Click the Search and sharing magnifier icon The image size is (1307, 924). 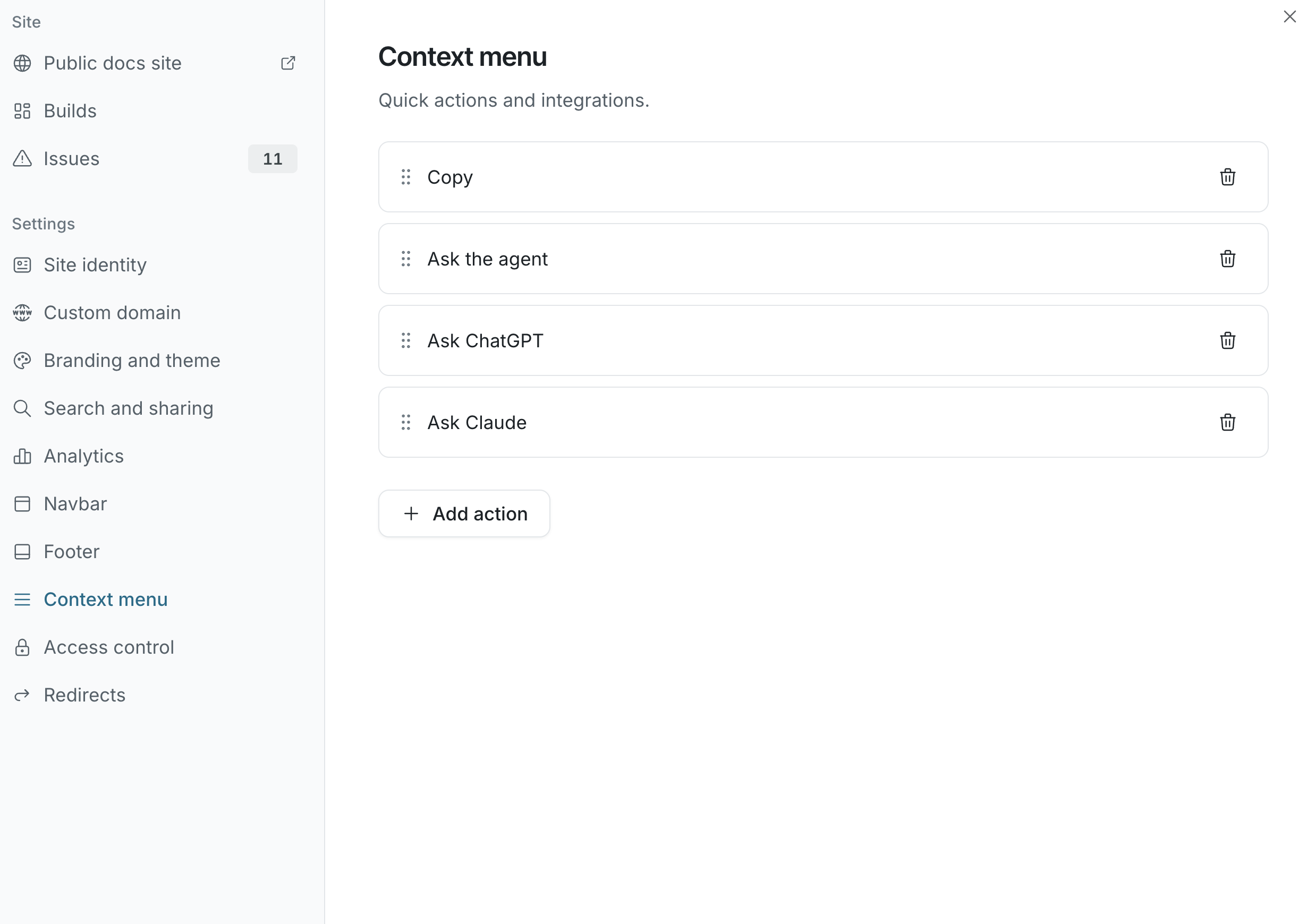[x=22, y=408]
